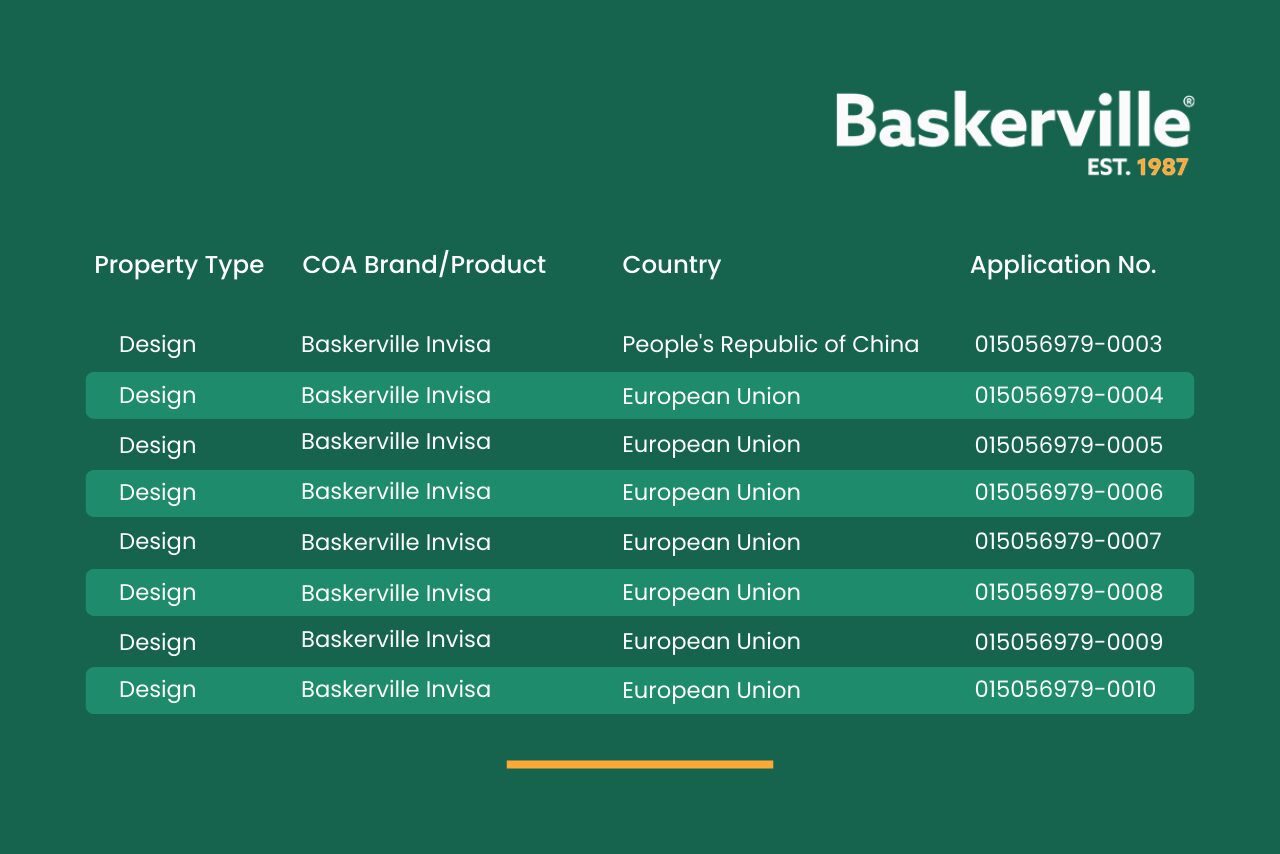Select application number 015056979-0005
1280x854 pixels.
point(1069,445)
